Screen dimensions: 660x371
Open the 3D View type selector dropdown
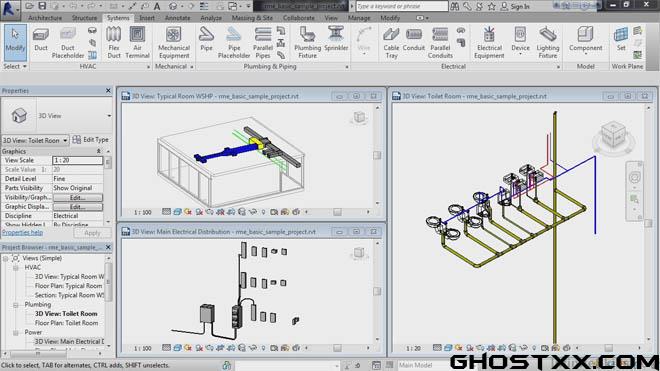click(x=109, y=115)
